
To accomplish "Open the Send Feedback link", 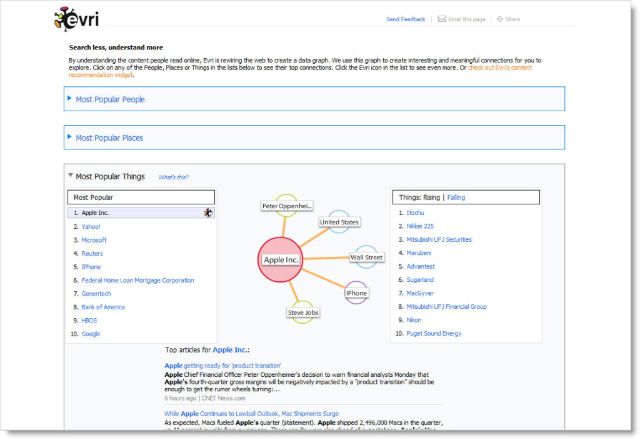I will click(x=406, y=19).
